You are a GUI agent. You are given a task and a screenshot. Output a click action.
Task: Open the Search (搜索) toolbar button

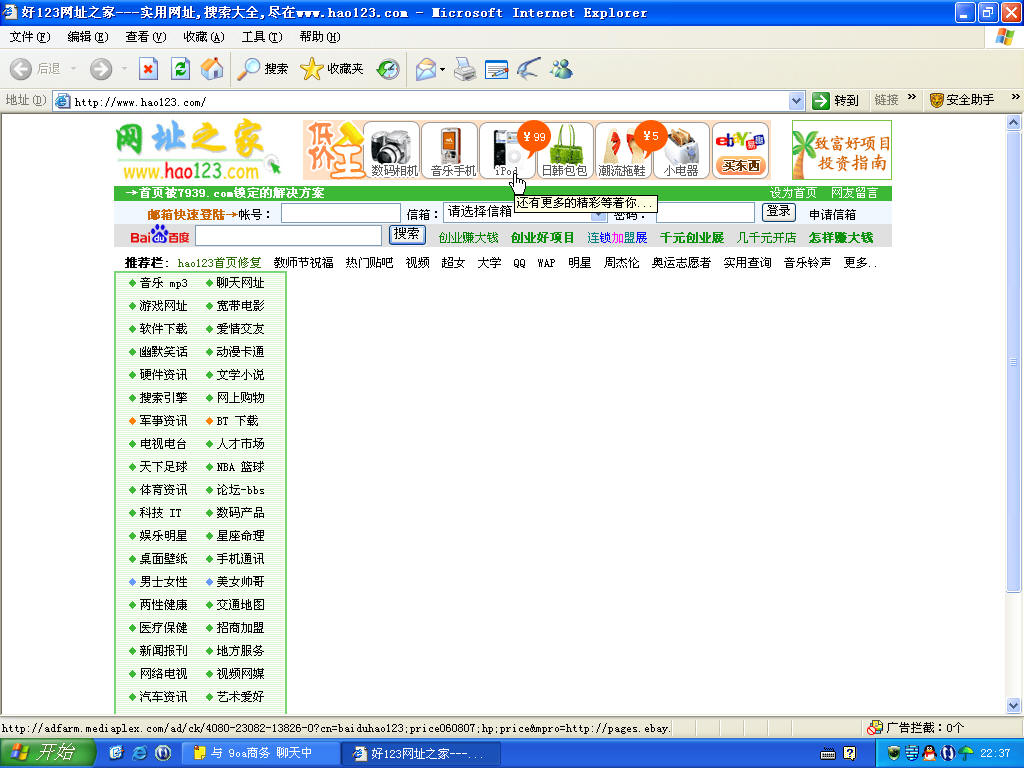(263, 69)
